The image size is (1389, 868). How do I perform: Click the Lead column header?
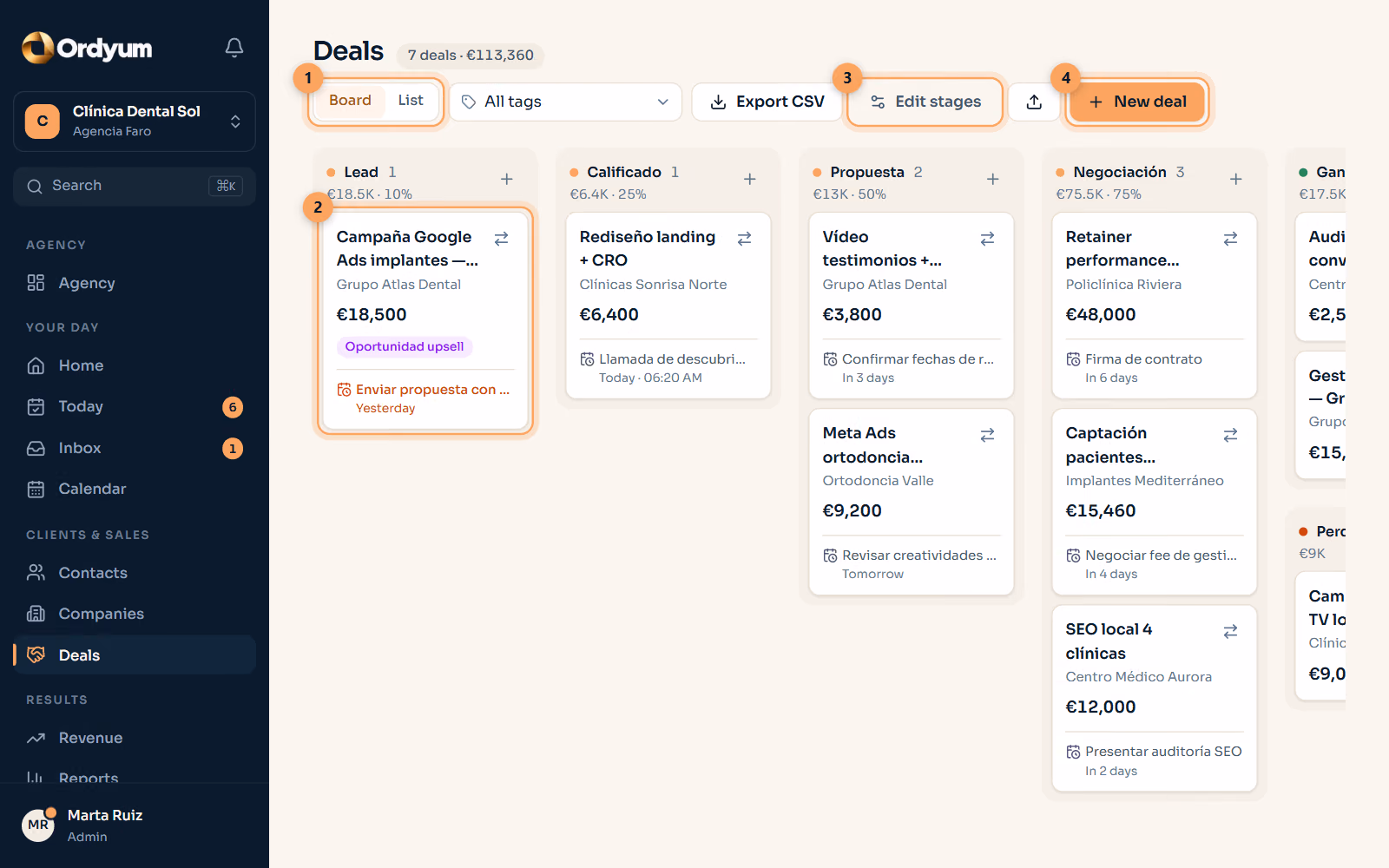(361, 172)
